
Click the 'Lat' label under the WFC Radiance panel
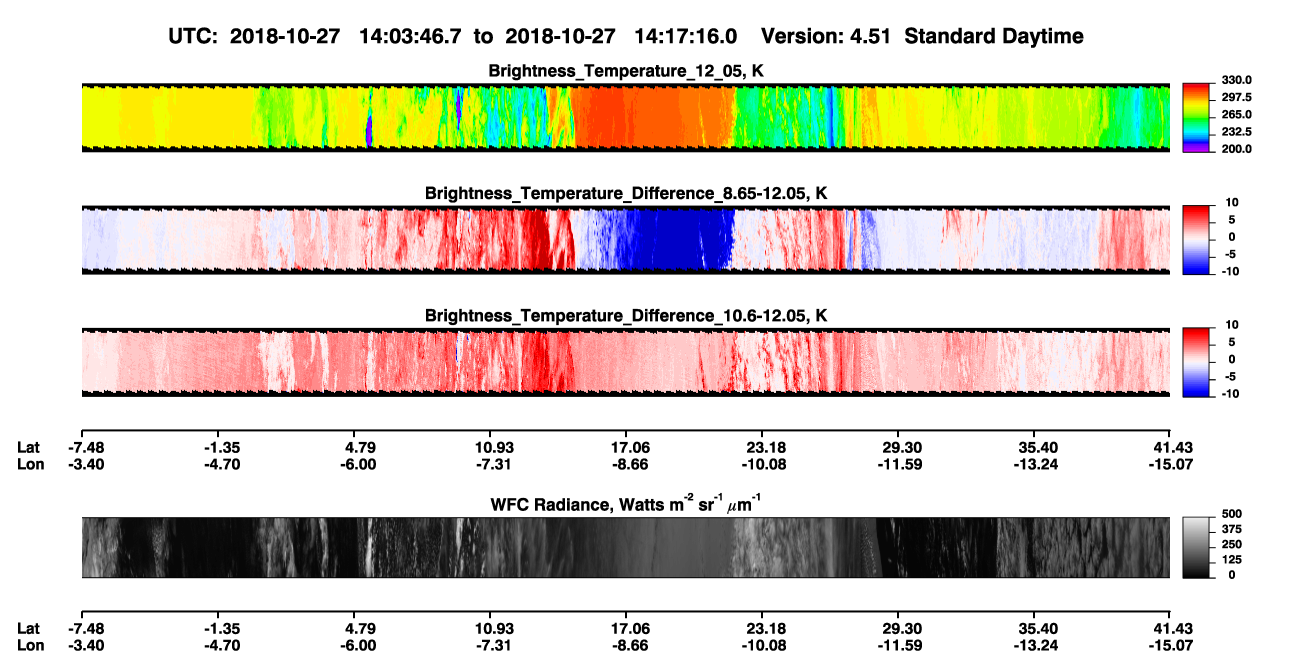coord(28,628)
